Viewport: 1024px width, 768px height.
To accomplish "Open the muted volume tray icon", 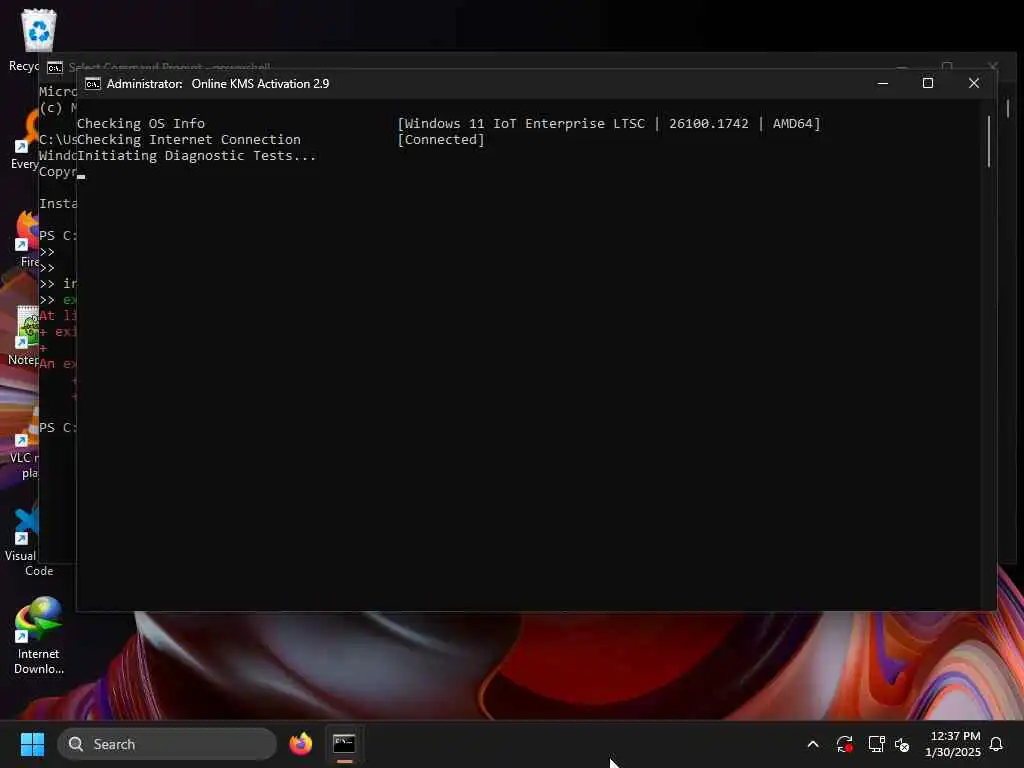I will pos(902,744).
